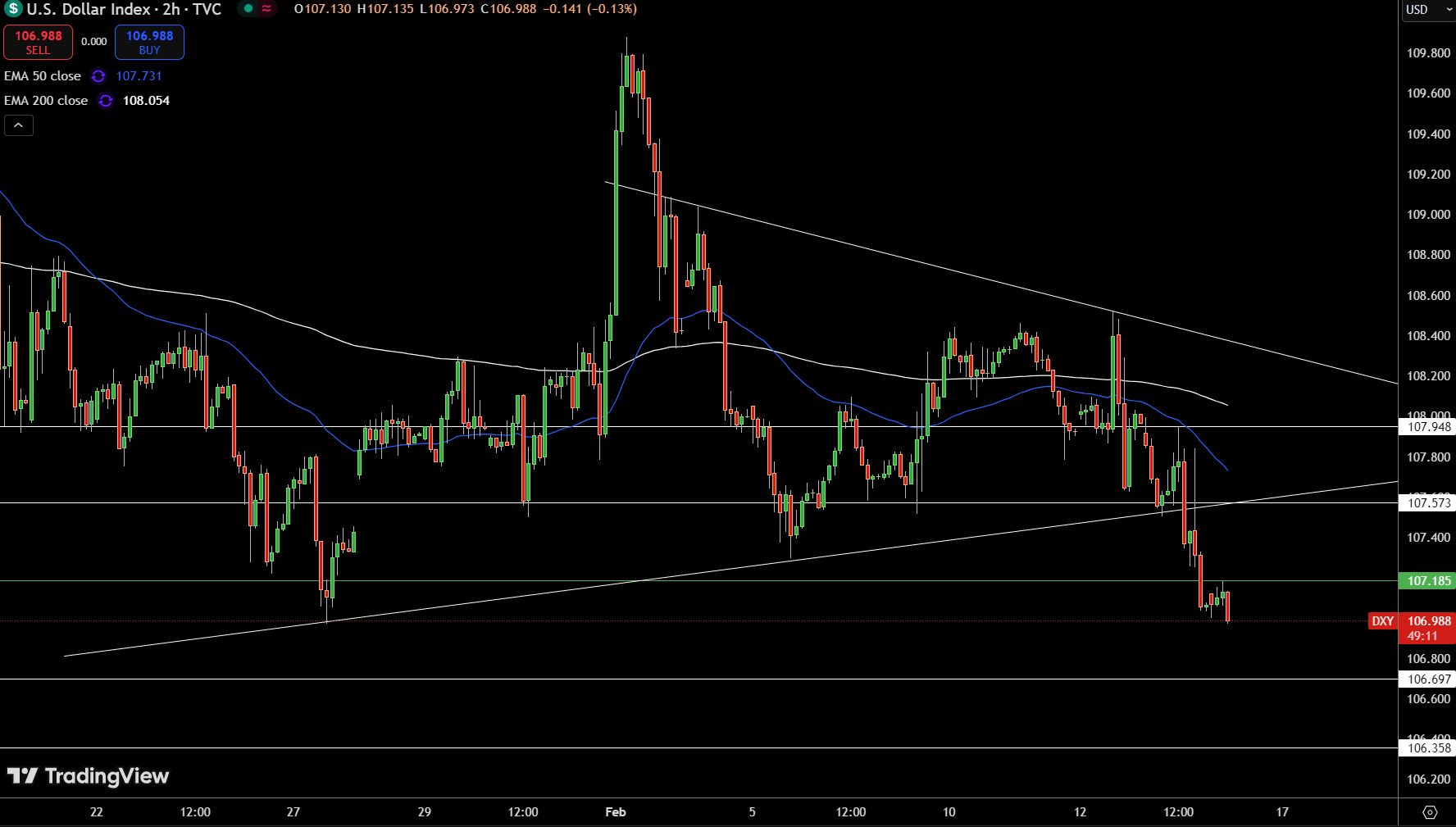This screenshot has width=1456, height=827.
Task: Click the L106.973 low price value
Action: tap(447, 9)
